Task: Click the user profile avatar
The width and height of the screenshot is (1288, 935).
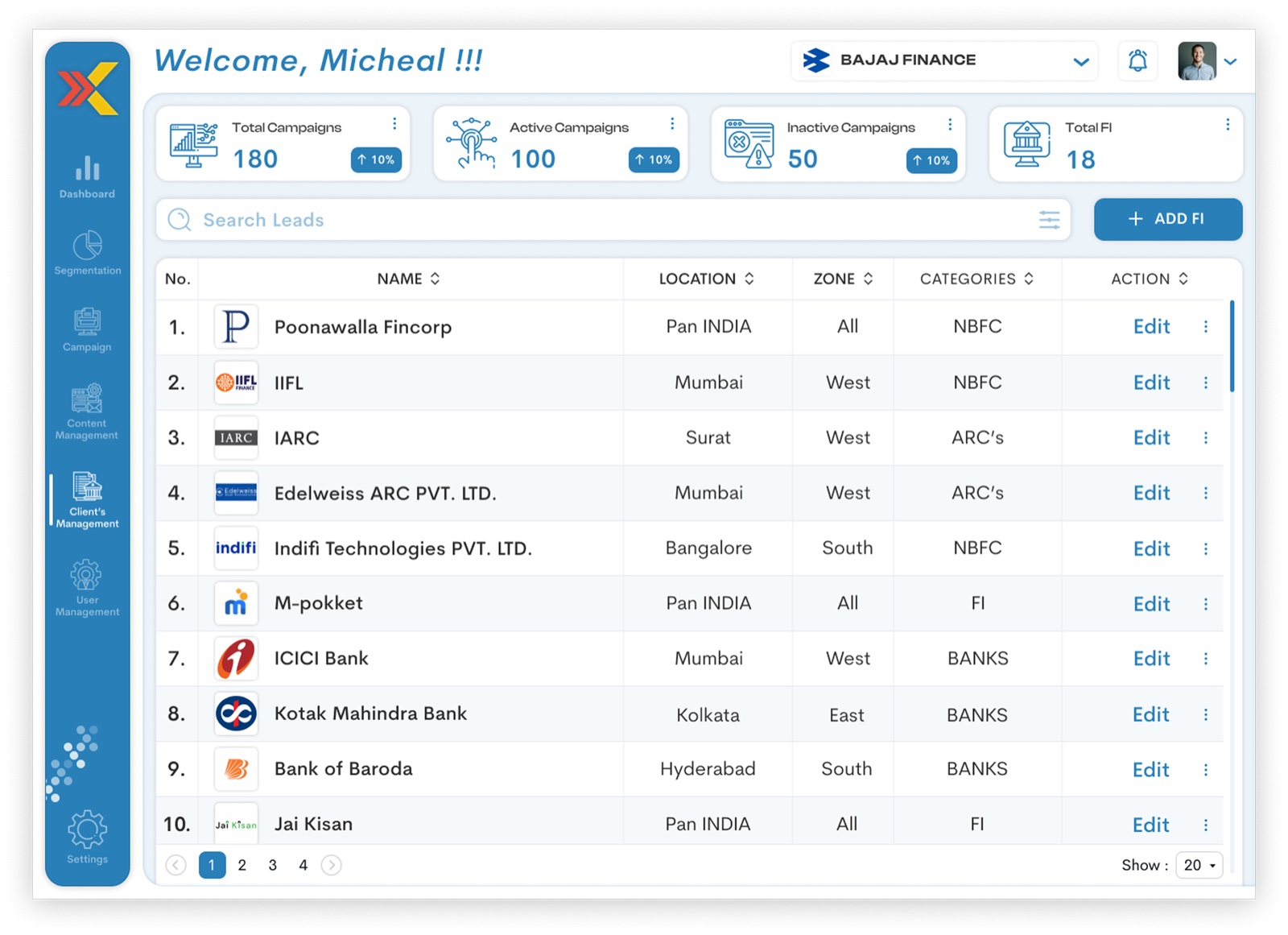Action: coord(1197,60)
